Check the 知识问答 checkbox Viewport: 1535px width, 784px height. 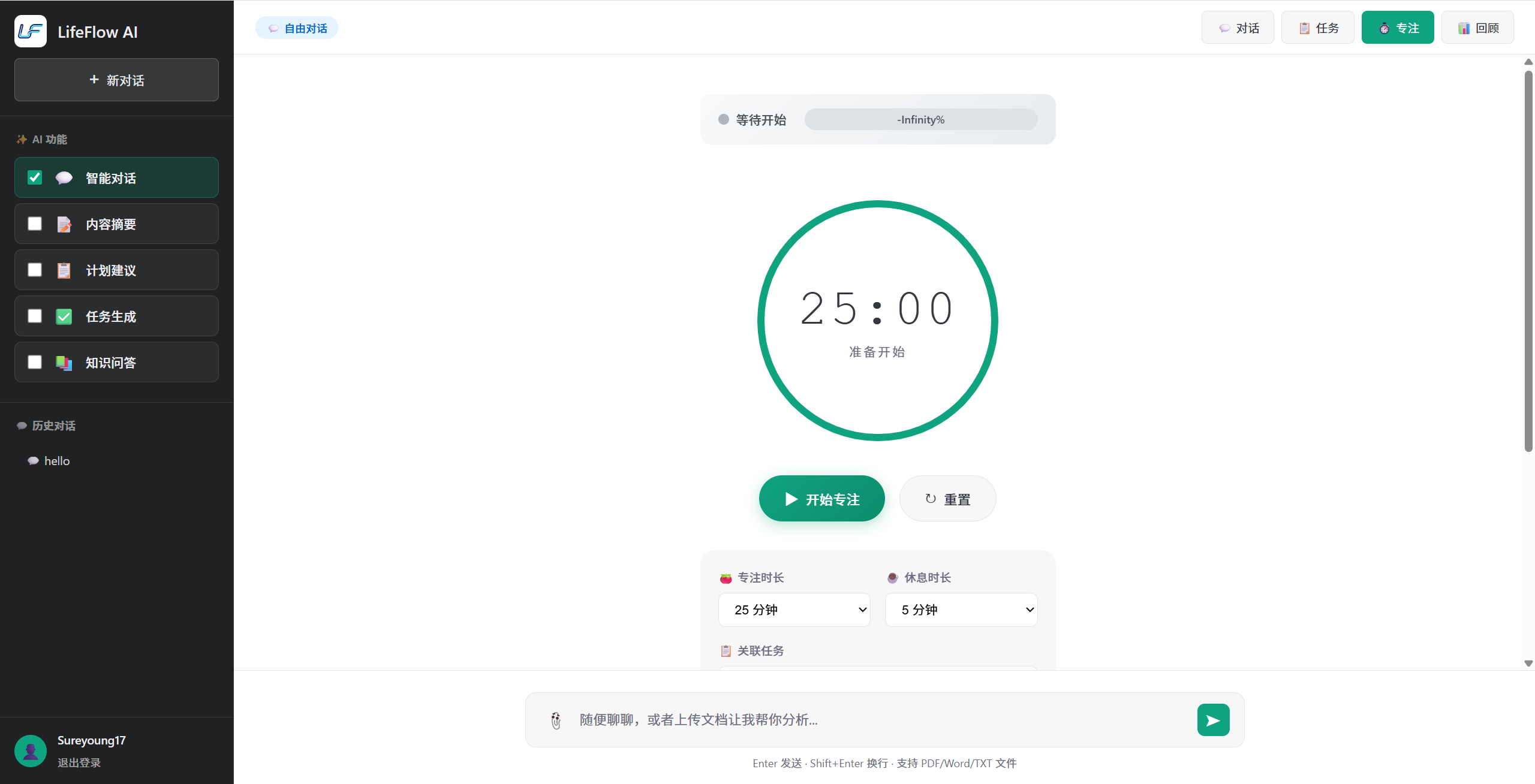[35, 362]
